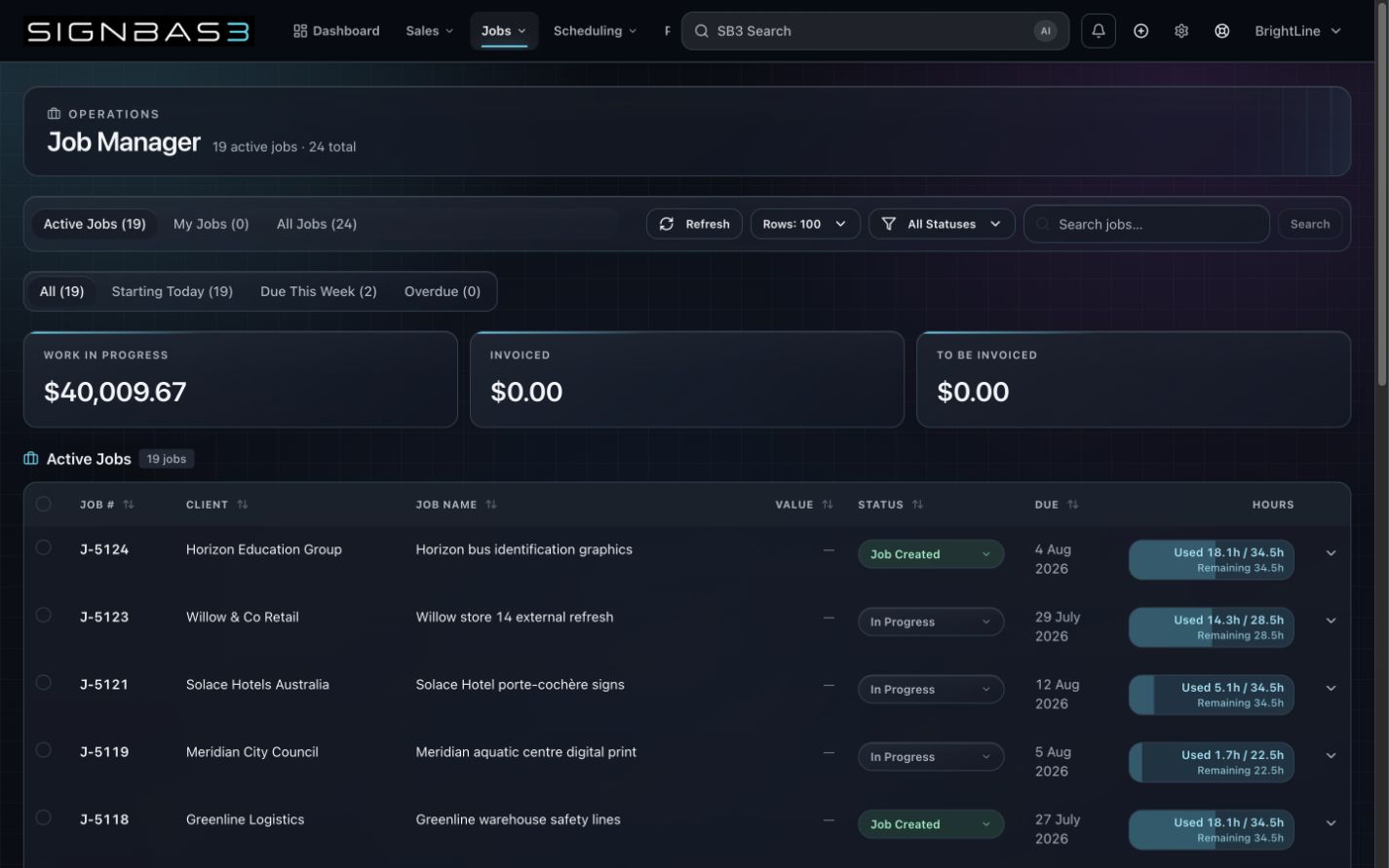This screenshot has width=1389, height=868.
Task: Expand row details for J-5118
Action: point(1331,823)
